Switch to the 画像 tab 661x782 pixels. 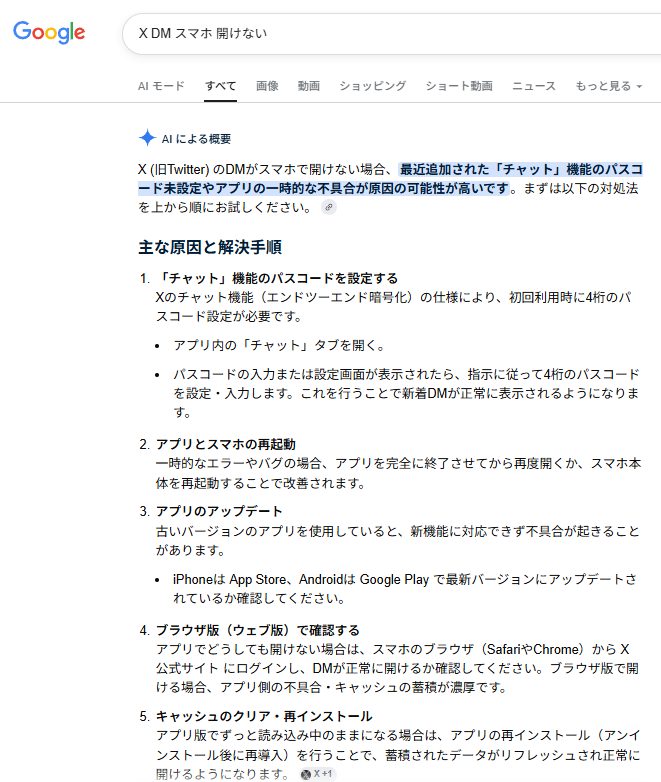point(267,86)
